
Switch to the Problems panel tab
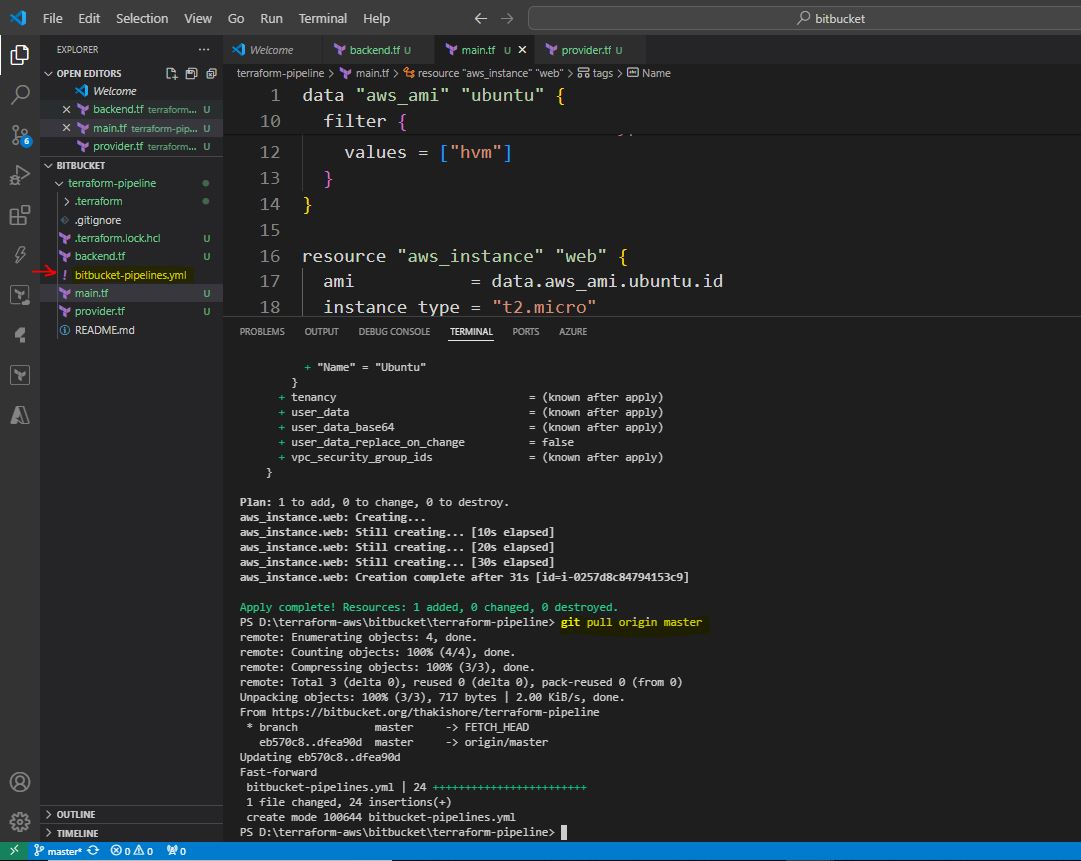[262, 331]
